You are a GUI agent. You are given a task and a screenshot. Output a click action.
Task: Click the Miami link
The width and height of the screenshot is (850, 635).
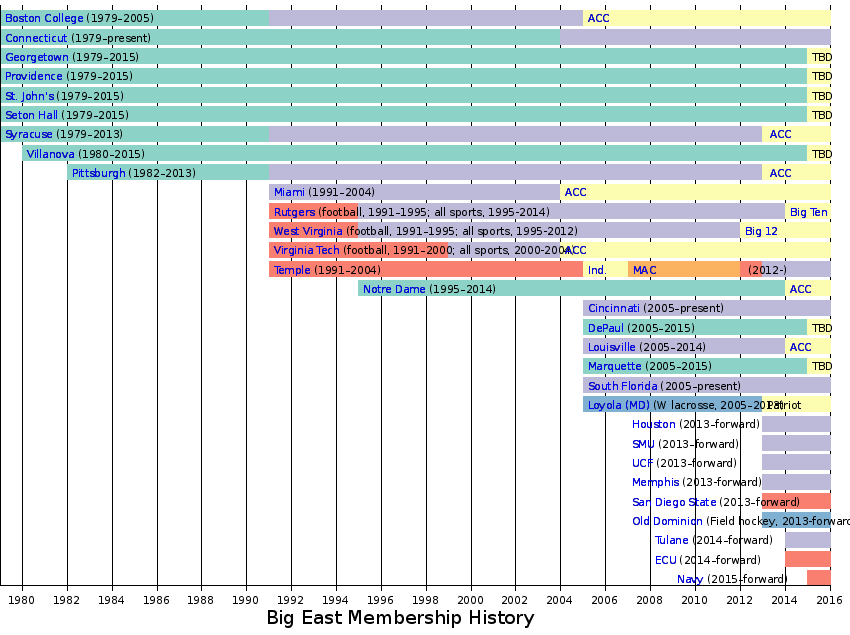point(289,192)
